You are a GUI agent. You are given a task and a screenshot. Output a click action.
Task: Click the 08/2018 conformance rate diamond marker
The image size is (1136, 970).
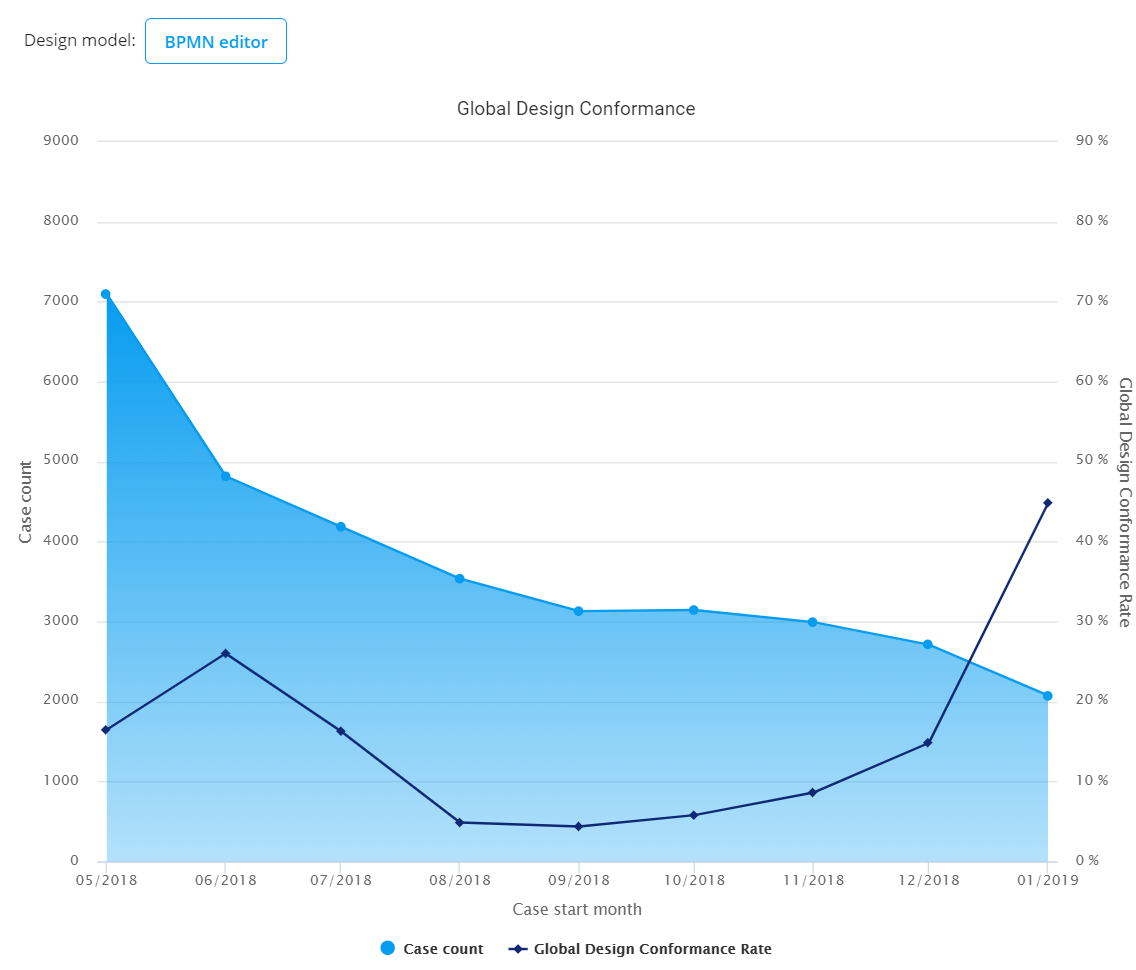[459, 822]
